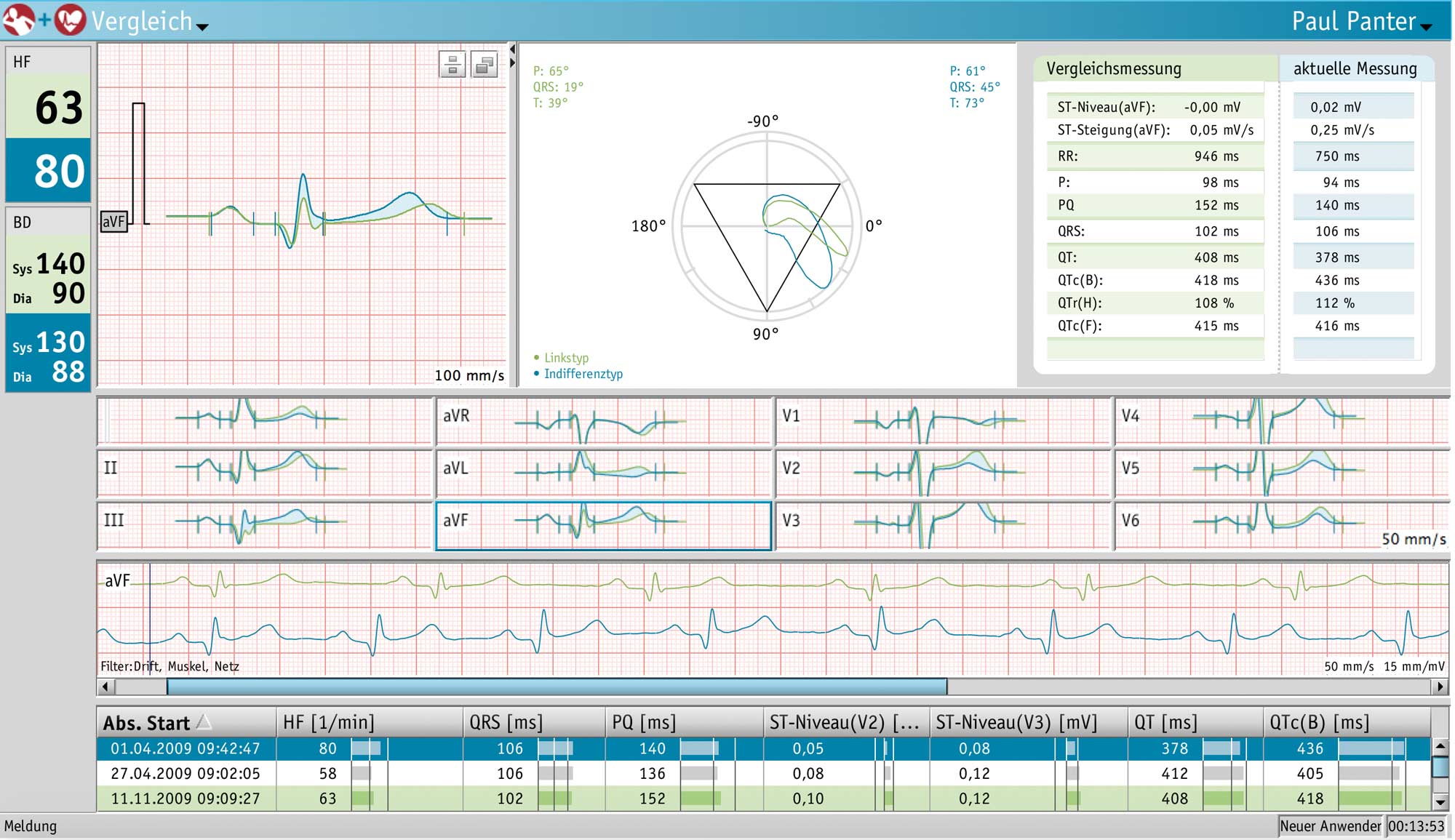Select the overlay comparison layout icon

pyautogui.click(x=485, y=64)
